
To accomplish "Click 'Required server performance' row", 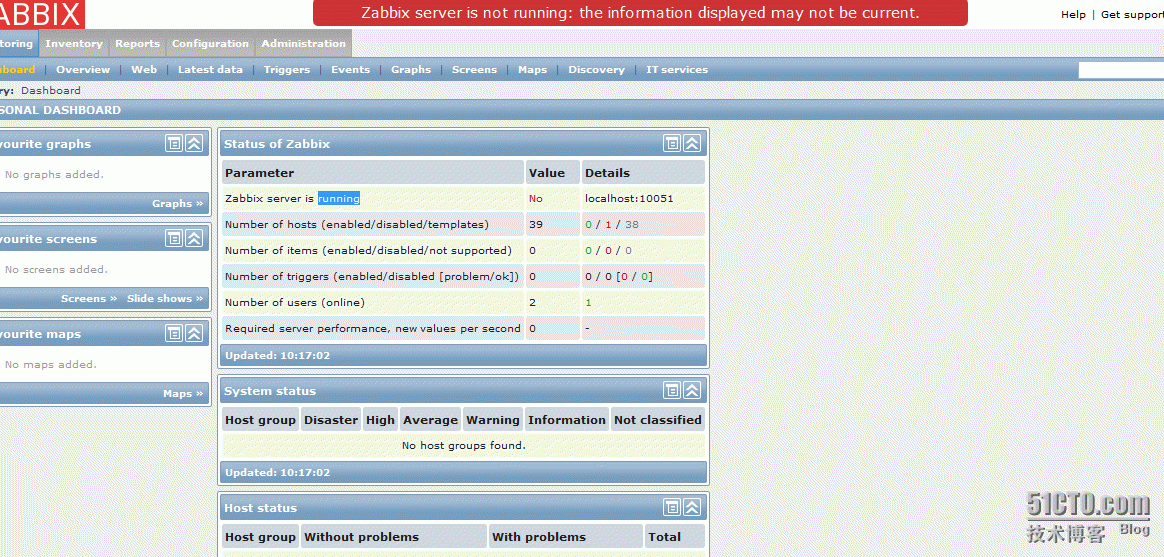I will [463, 328].
